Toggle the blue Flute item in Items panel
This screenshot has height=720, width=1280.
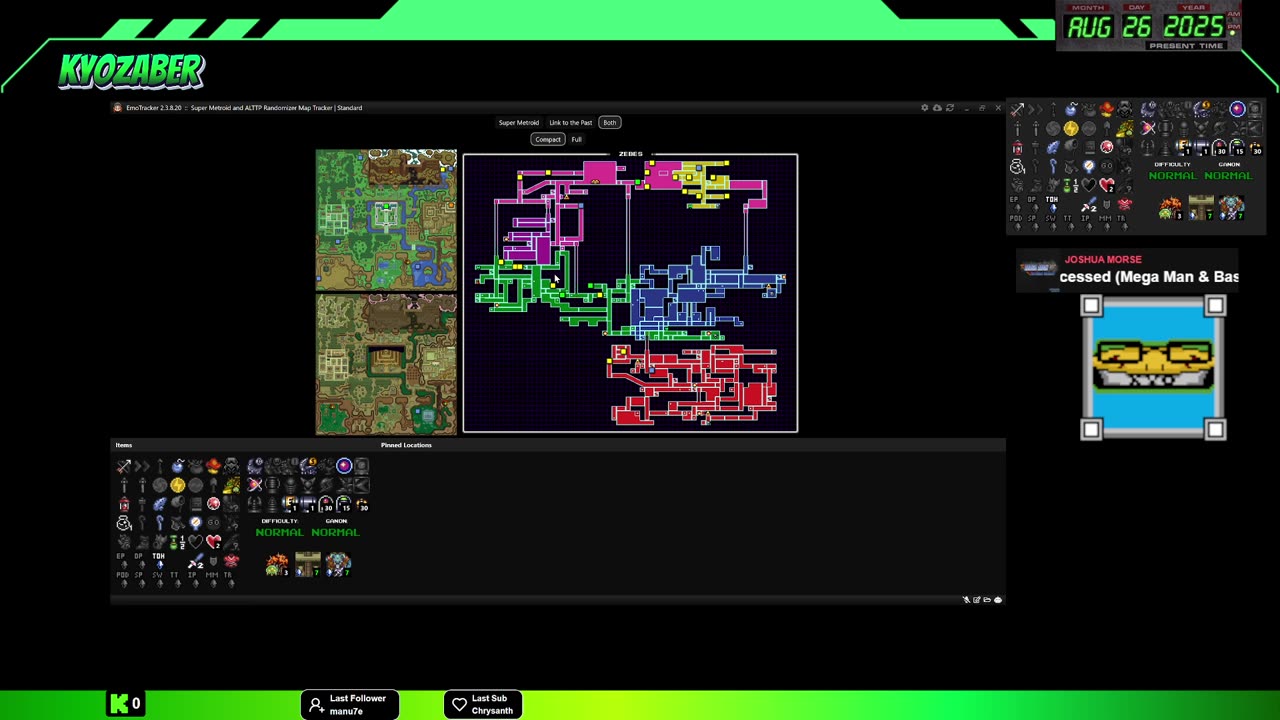pyautogui.click(x=160, y=504)
